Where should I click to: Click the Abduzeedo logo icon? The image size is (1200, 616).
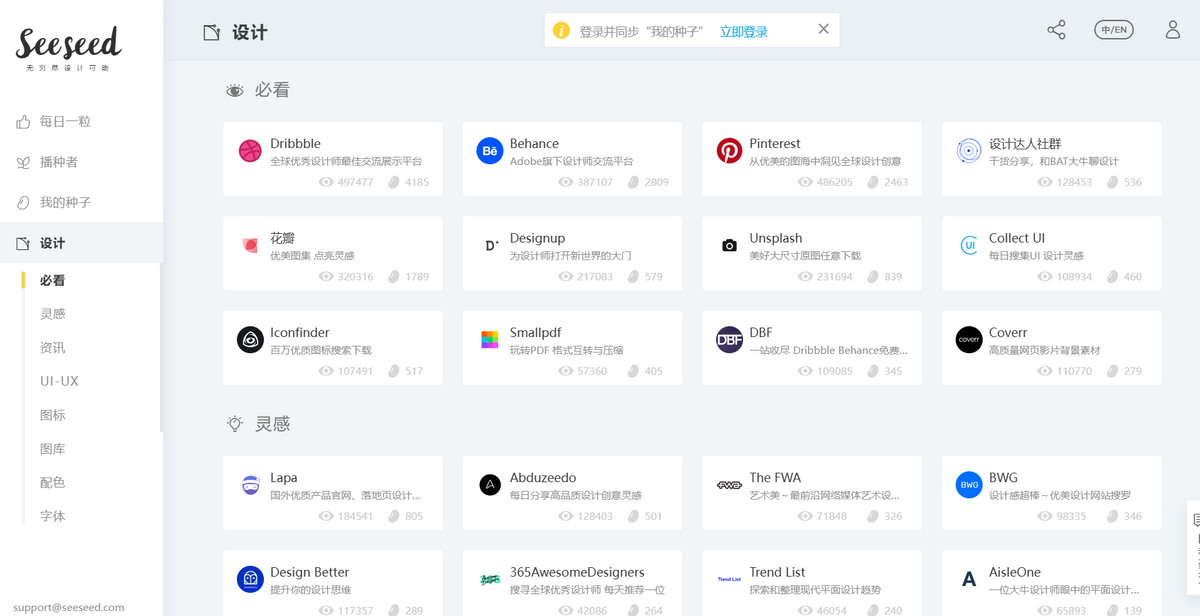(x=490, y=485)
